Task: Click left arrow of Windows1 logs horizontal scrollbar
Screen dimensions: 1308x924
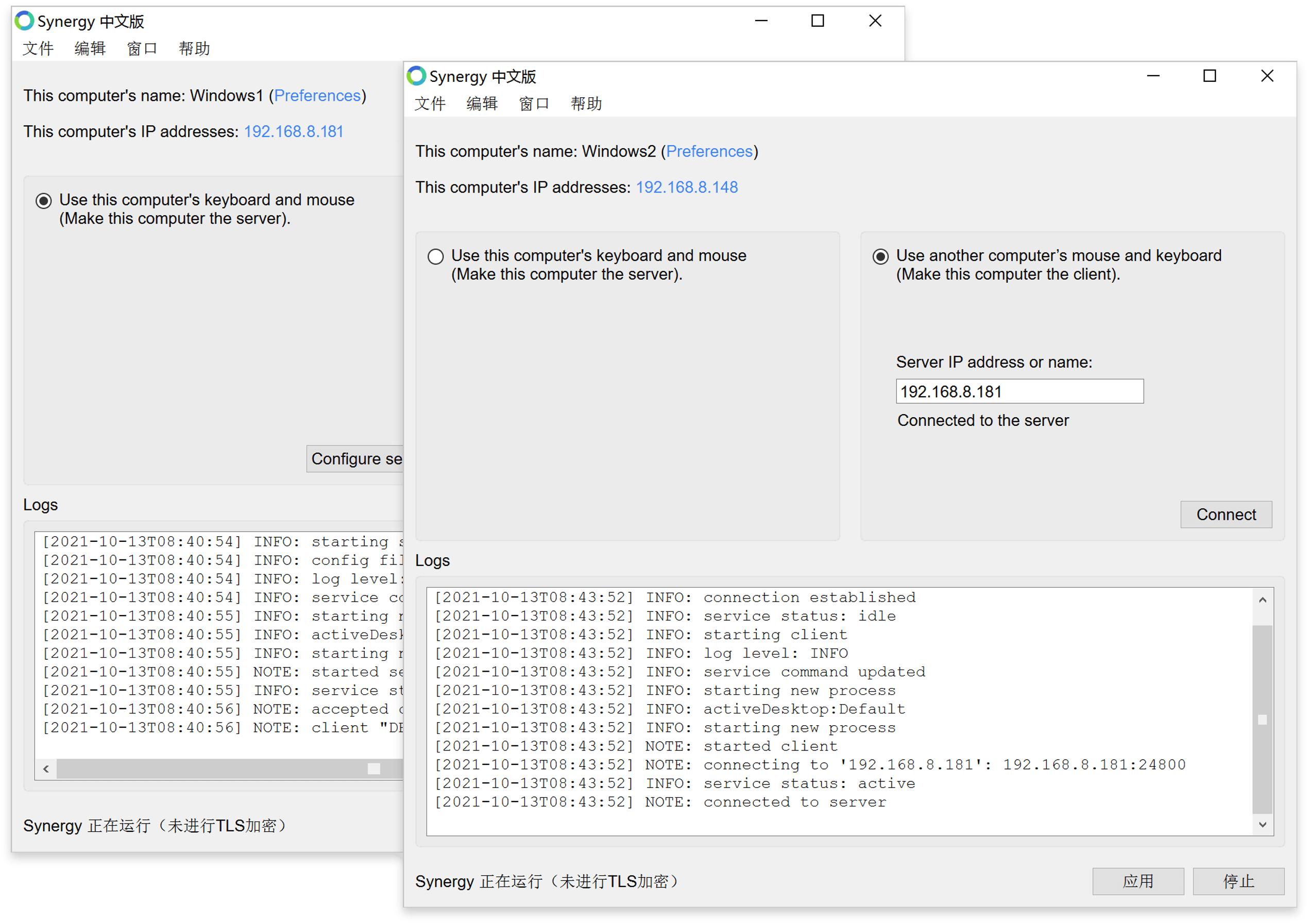Action: point(46,769)
